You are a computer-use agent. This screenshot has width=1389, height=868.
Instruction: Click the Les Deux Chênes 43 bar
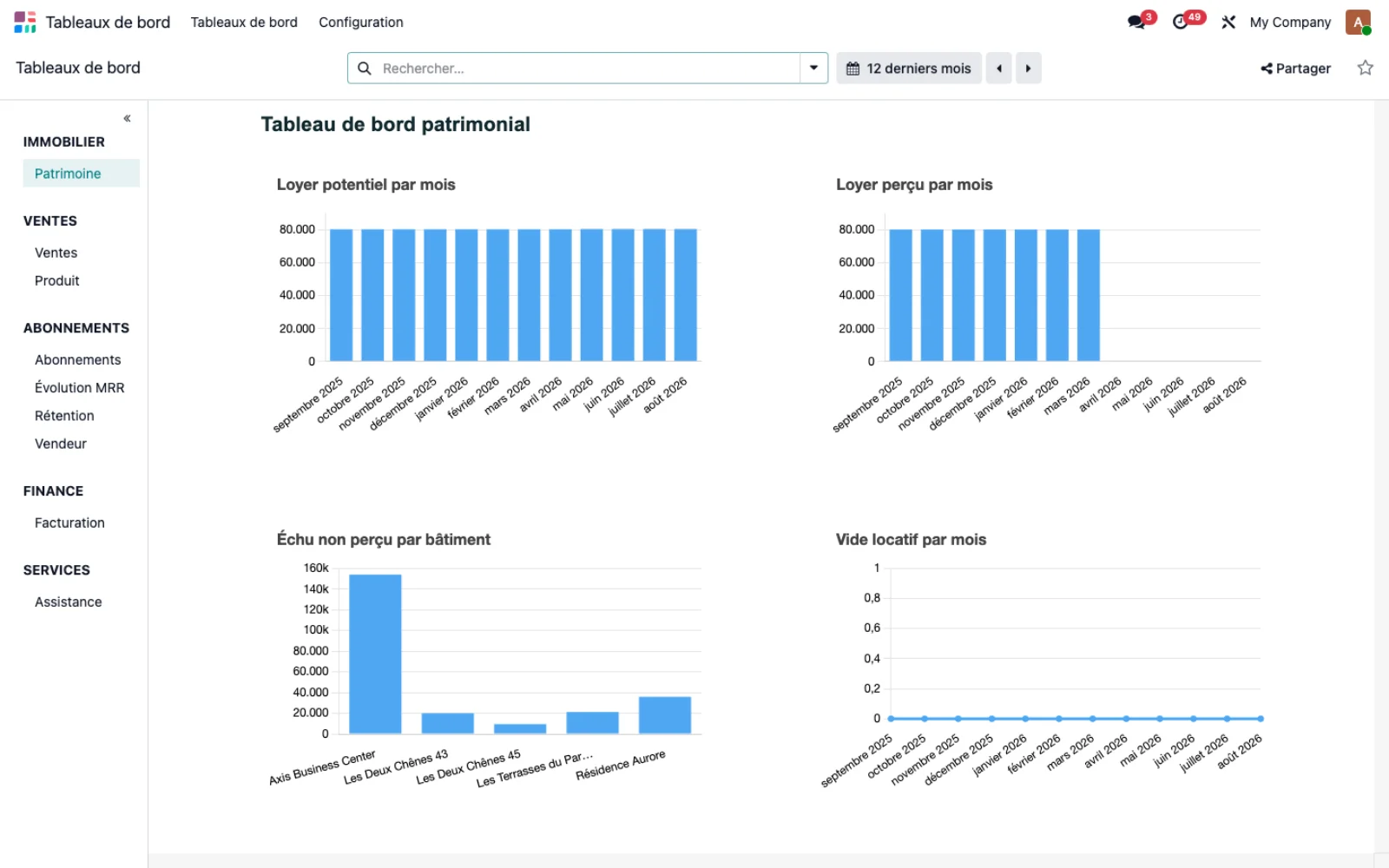(448, 723)
